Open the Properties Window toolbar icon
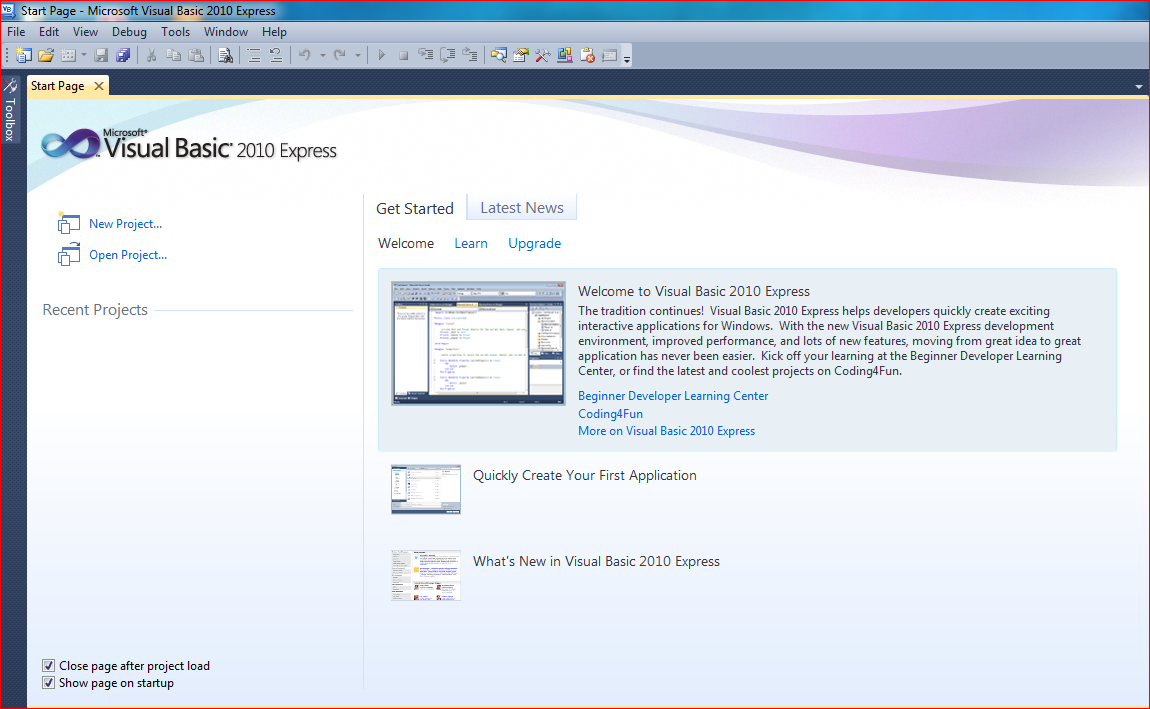 (x=521, y=55)
